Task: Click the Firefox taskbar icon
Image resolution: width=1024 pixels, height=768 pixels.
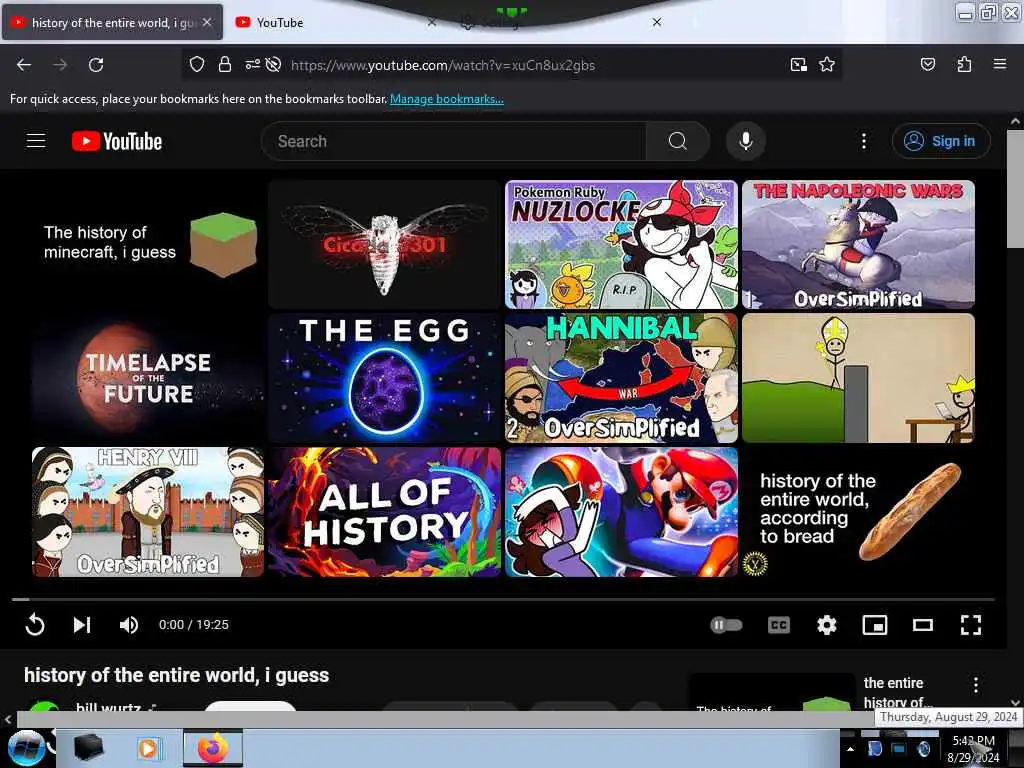Action: pos(212,748)
